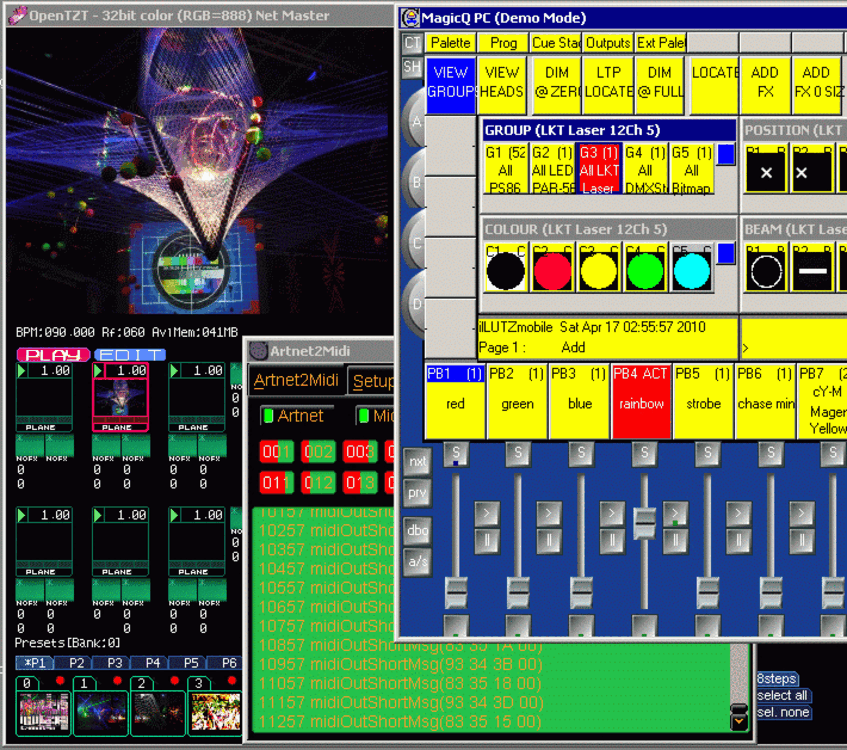Open the Outputs tab
Image resolution: width=847 pixels, height=750 pixels.
coord(608,43)
